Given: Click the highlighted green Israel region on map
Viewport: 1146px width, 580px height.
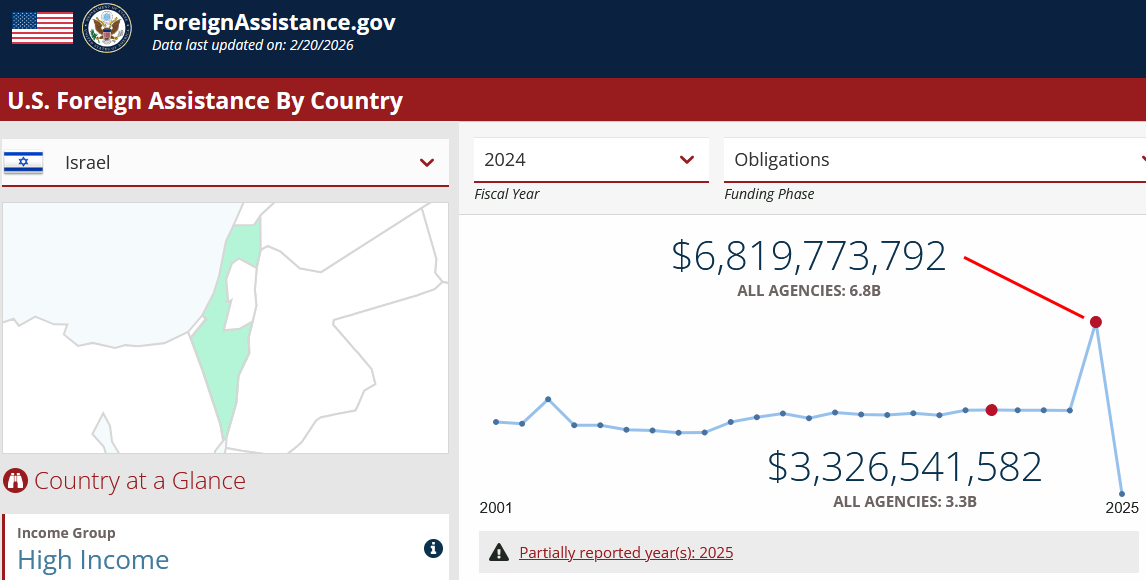Looking at the screenshot, I should pyautogui.click(x=222, y=360).
